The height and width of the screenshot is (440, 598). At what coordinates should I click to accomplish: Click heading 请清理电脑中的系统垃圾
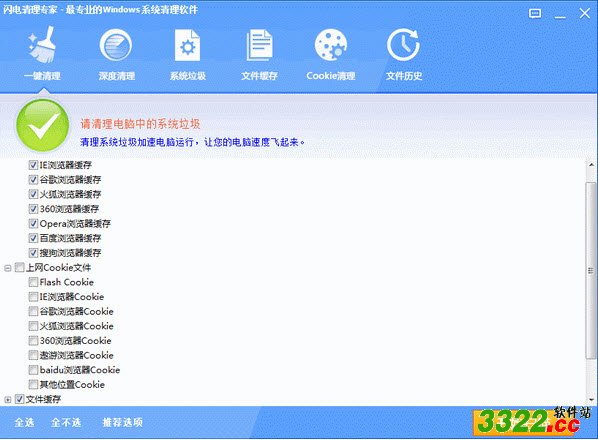click(140, 124)
